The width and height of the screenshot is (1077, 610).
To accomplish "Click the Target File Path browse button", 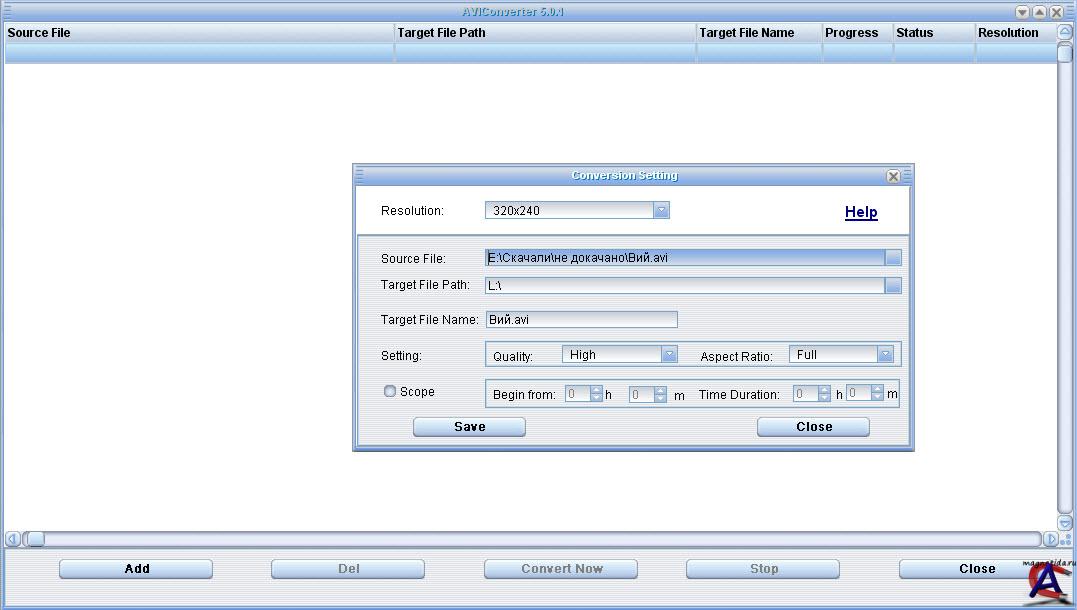I will point(893,286).
